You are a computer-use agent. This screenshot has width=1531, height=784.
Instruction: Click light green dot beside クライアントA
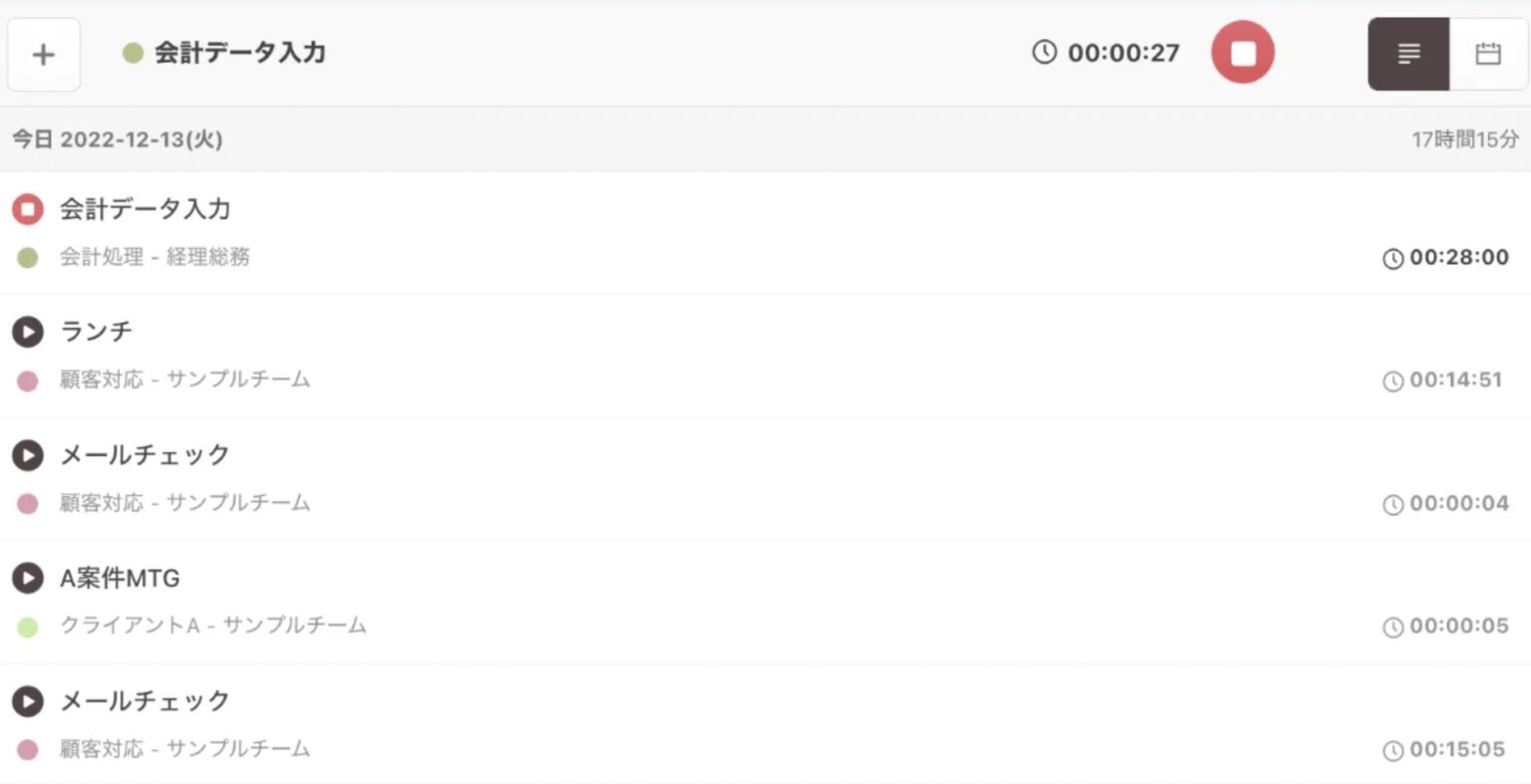[28, 627]
